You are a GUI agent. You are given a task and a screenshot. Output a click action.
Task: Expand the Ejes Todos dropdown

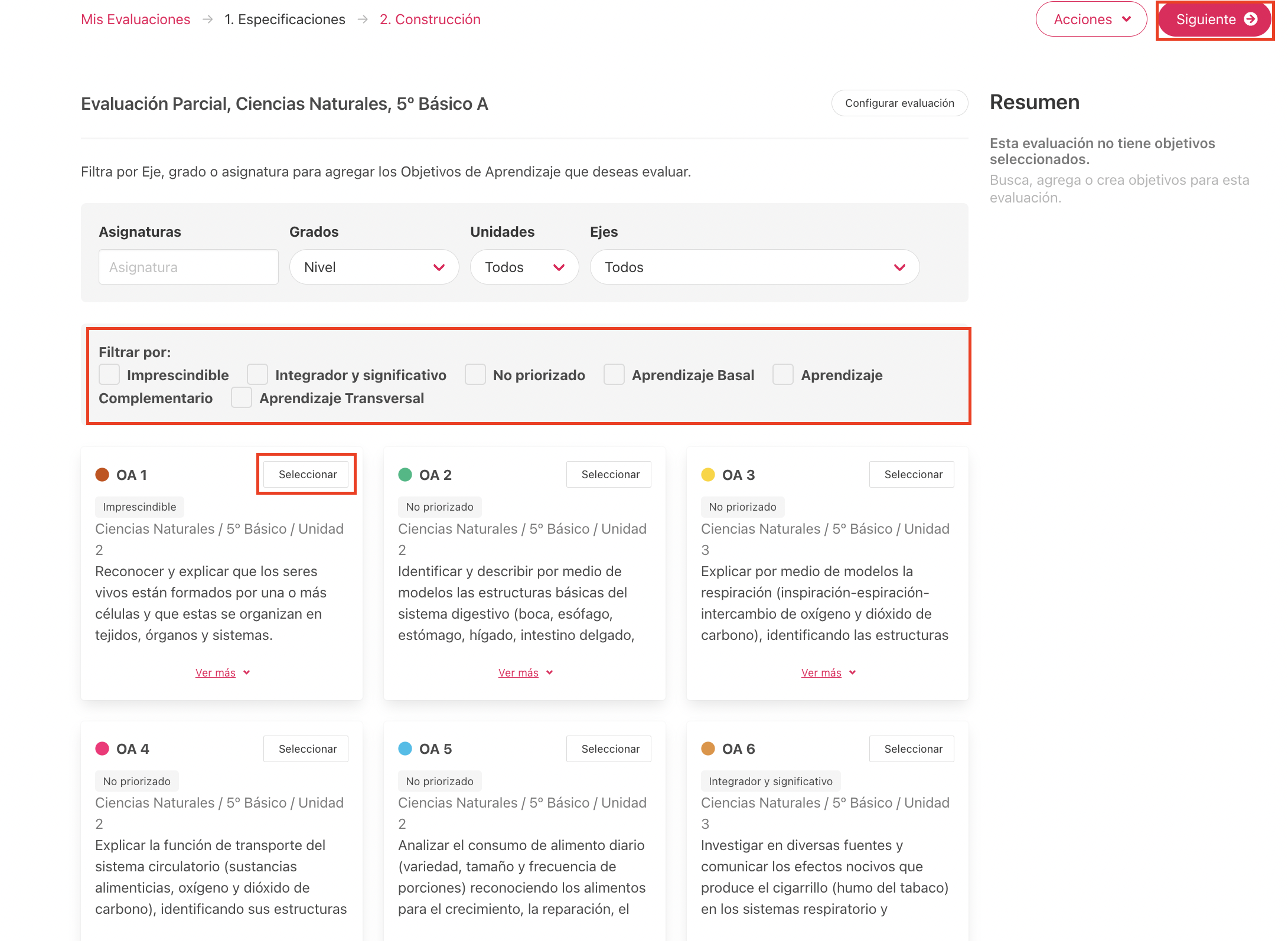pos(754,267)
